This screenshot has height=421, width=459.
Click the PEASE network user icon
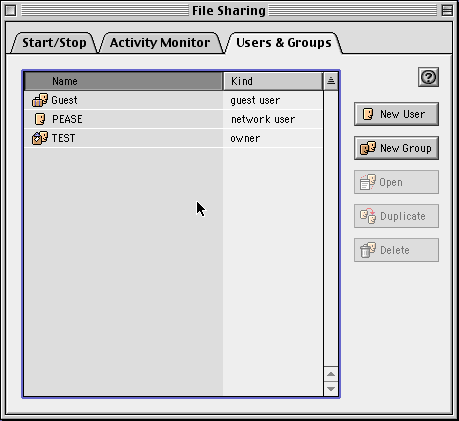point(40,119)
